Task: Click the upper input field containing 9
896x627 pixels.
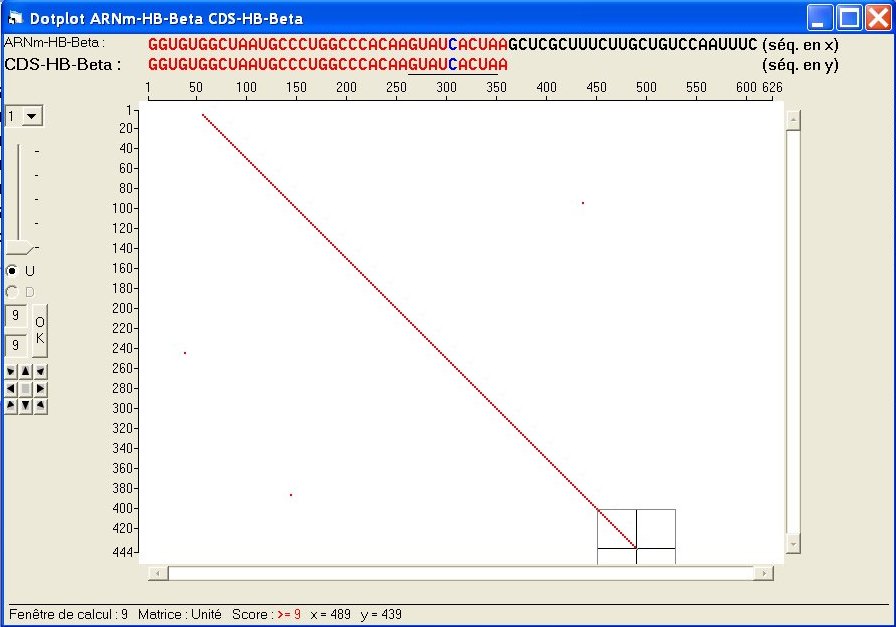Action: pyautogui.click(x=16, y=315)
